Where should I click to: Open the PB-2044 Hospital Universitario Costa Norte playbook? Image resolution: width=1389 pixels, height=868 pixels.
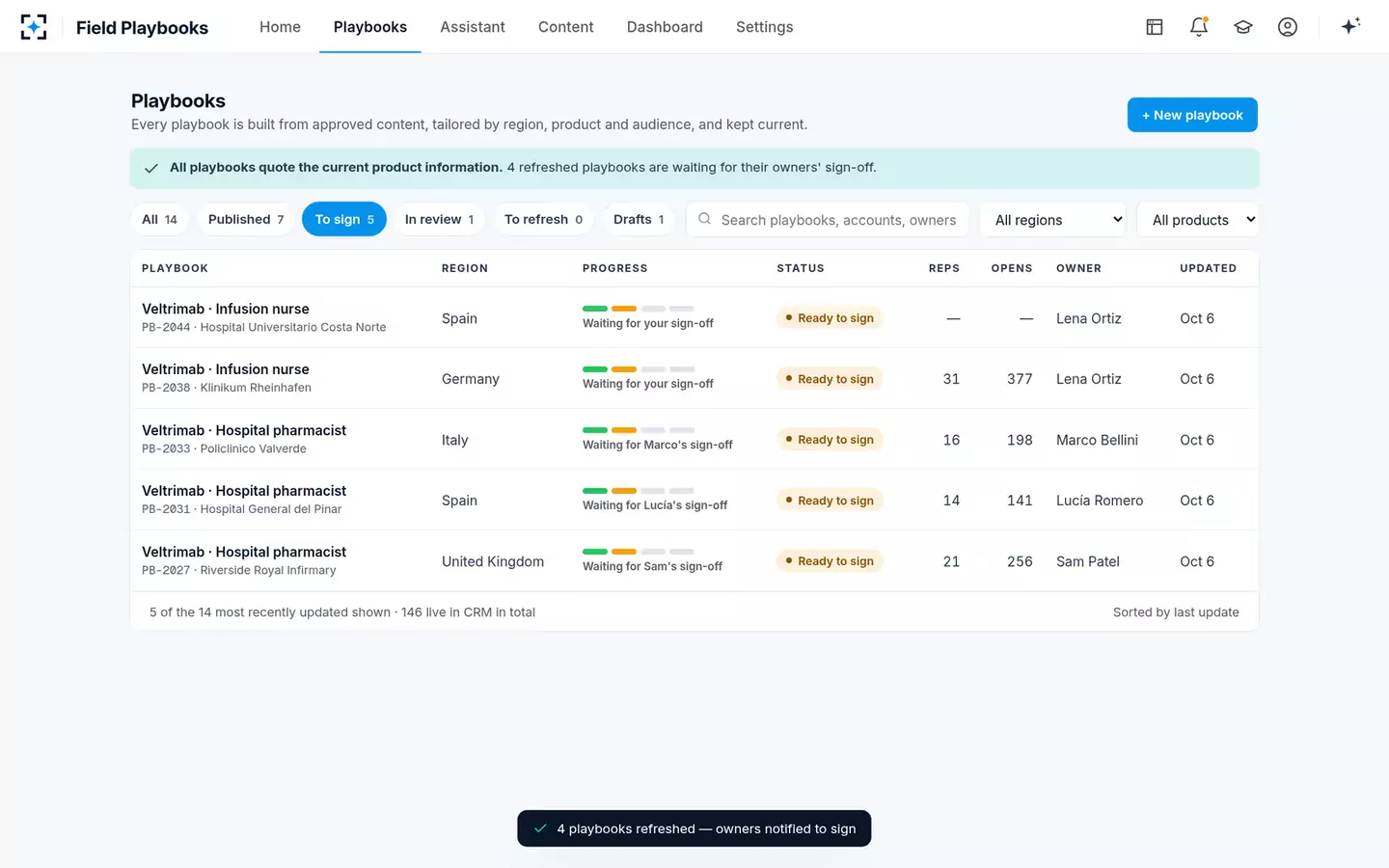coord(694,317)
